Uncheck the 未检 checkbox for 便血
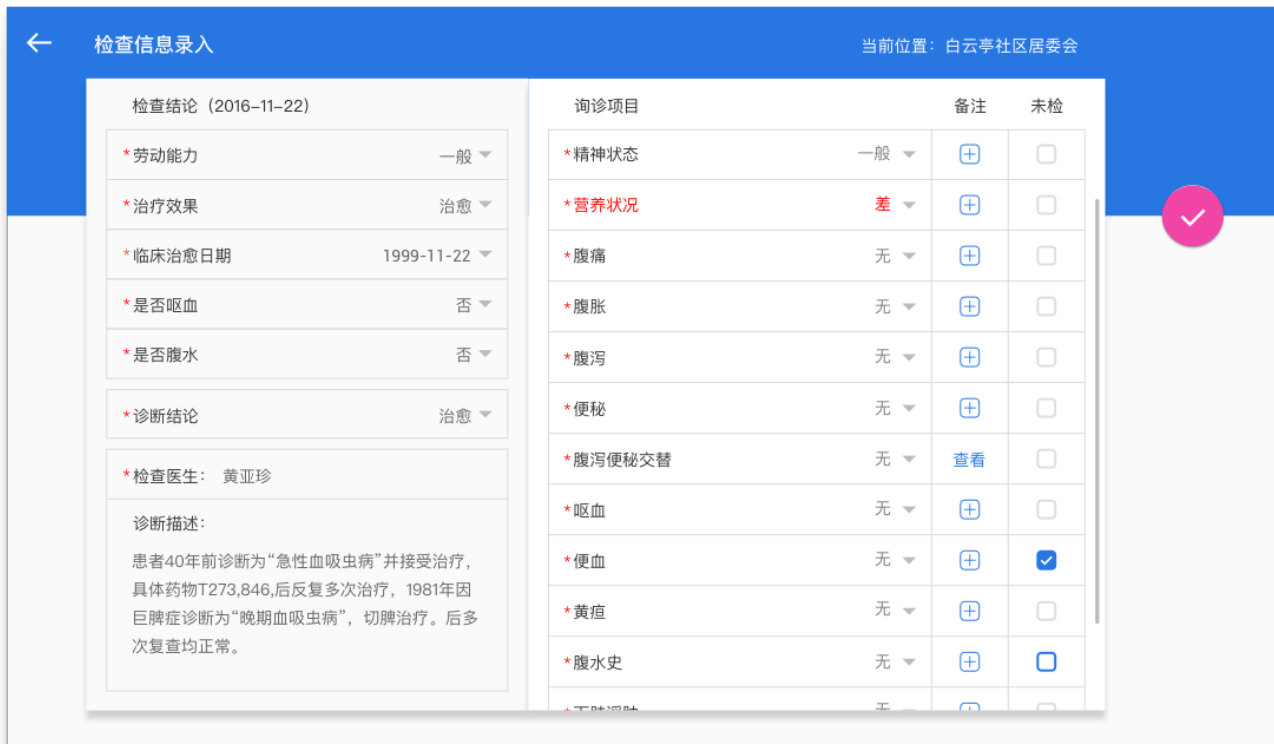This screenshot has width=1274, height=744. (1046, 561)
